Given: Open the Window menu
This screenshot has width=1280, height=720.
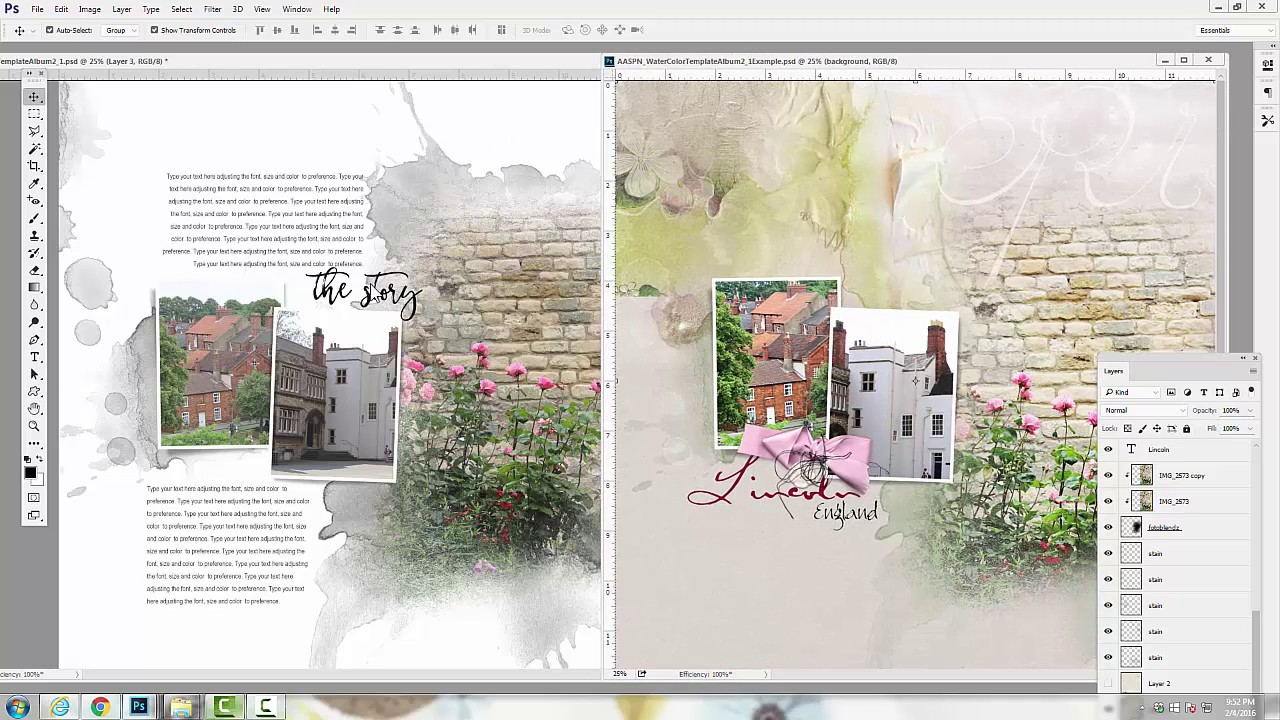Looking at the screenshot, I should click(296, 9).
